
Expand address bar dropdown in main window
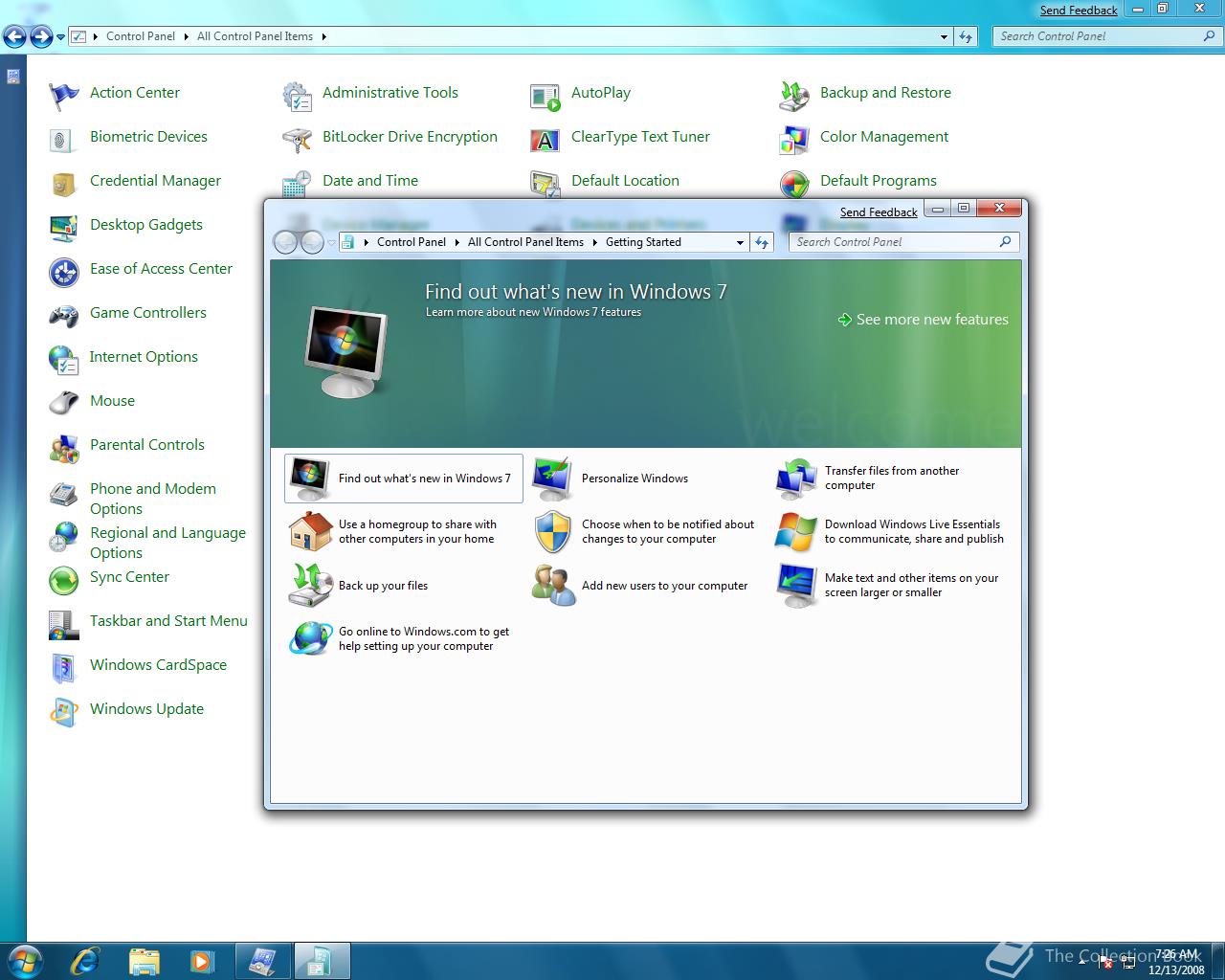pos(945,37)
